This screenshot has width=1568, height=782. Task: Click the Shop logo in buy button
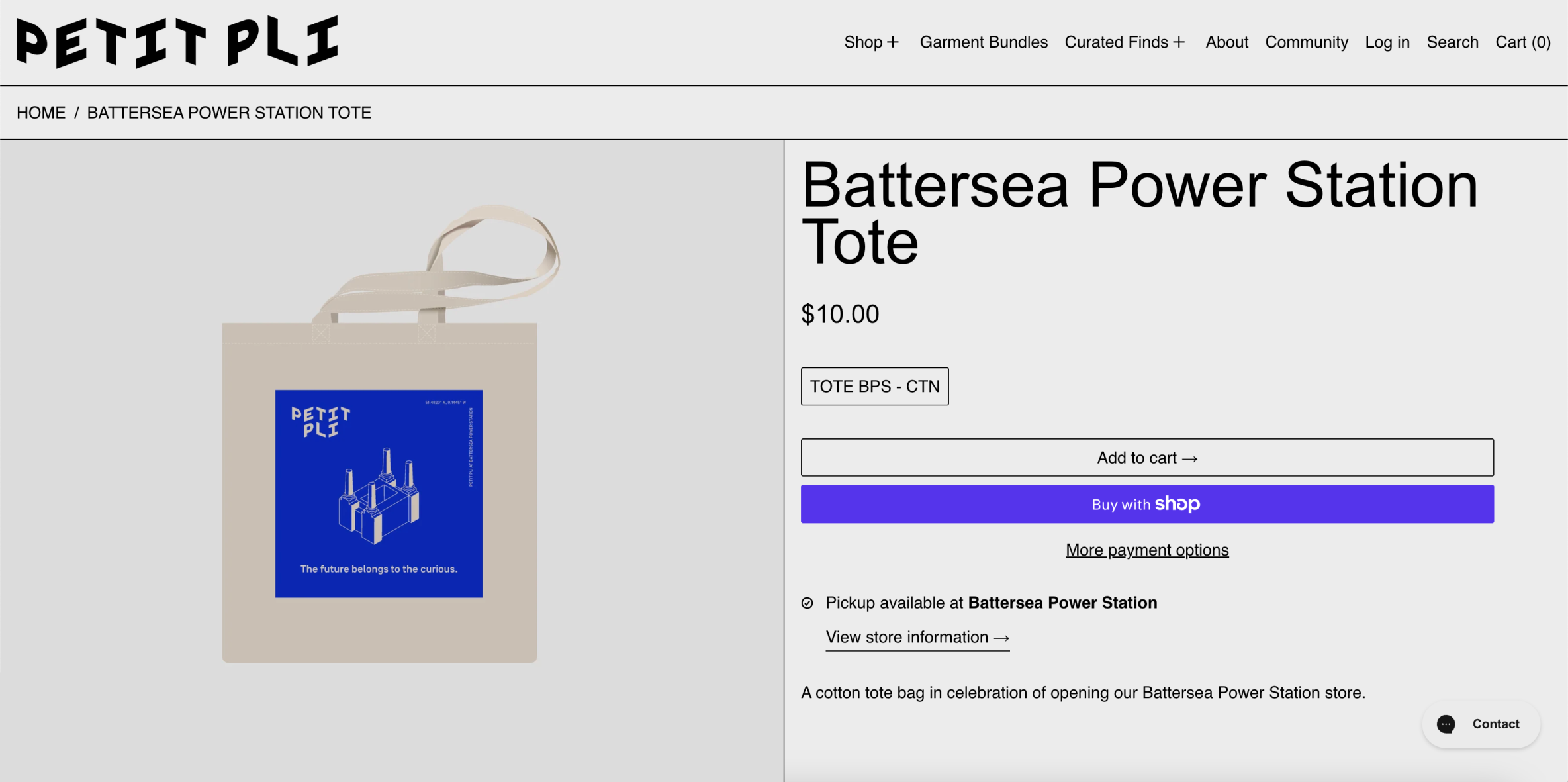[x=1177, y=504]
